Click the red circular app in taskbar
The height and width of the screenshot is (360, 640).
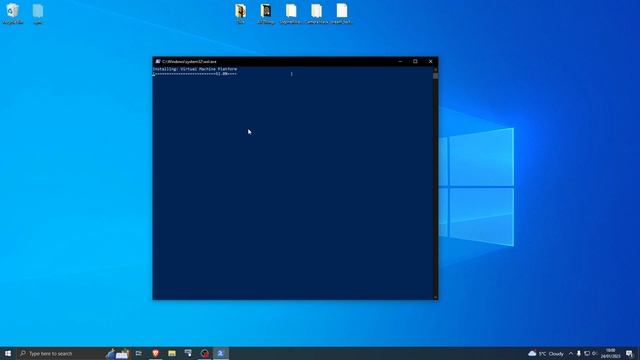[204, 353]
